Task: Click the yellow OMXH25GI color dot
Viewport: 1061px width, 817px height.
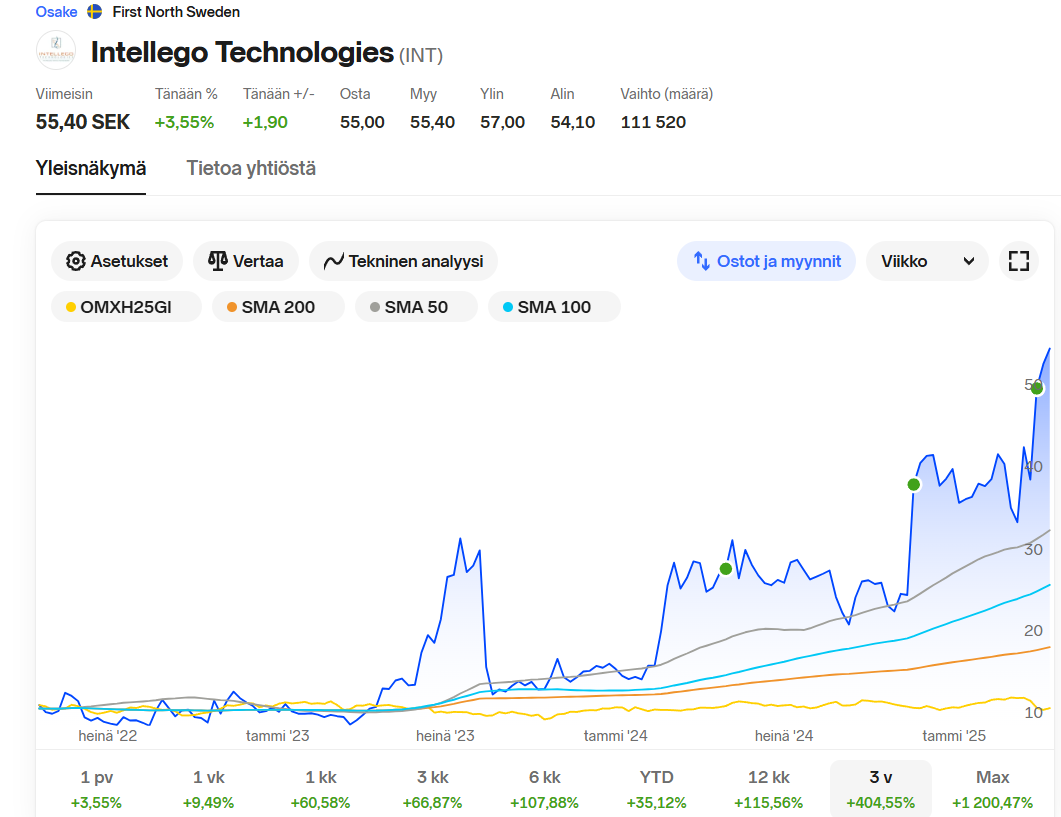Action: 70,307
